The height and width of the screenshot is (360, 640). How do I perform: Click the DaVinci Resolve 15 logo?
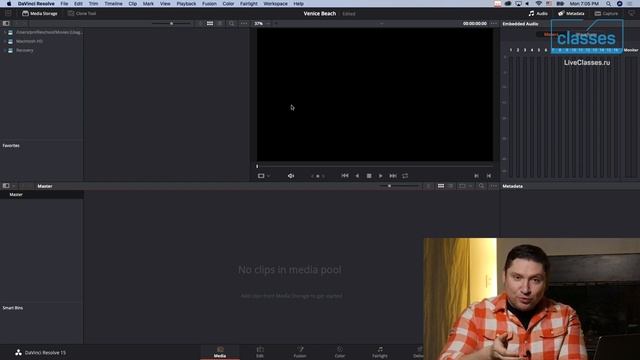pyautogui.click(x=40, y=353)
